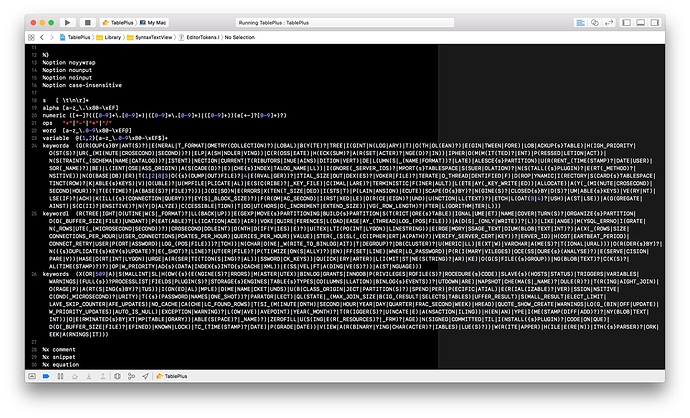Select the Standard editor button
Viewport: 690px width, 418px height.
(580, 22)
